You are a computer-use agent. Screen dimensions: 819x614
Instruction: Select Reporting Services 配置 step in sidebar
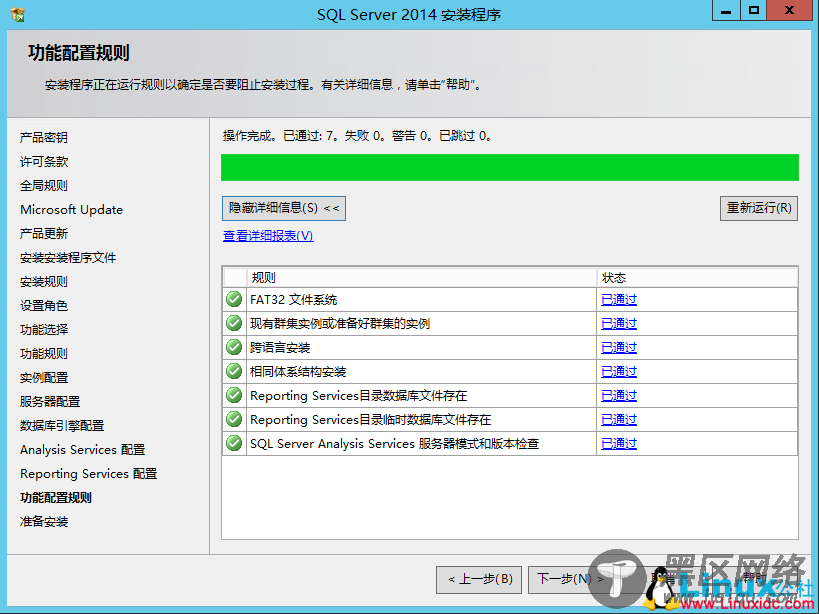coord(89,474)
